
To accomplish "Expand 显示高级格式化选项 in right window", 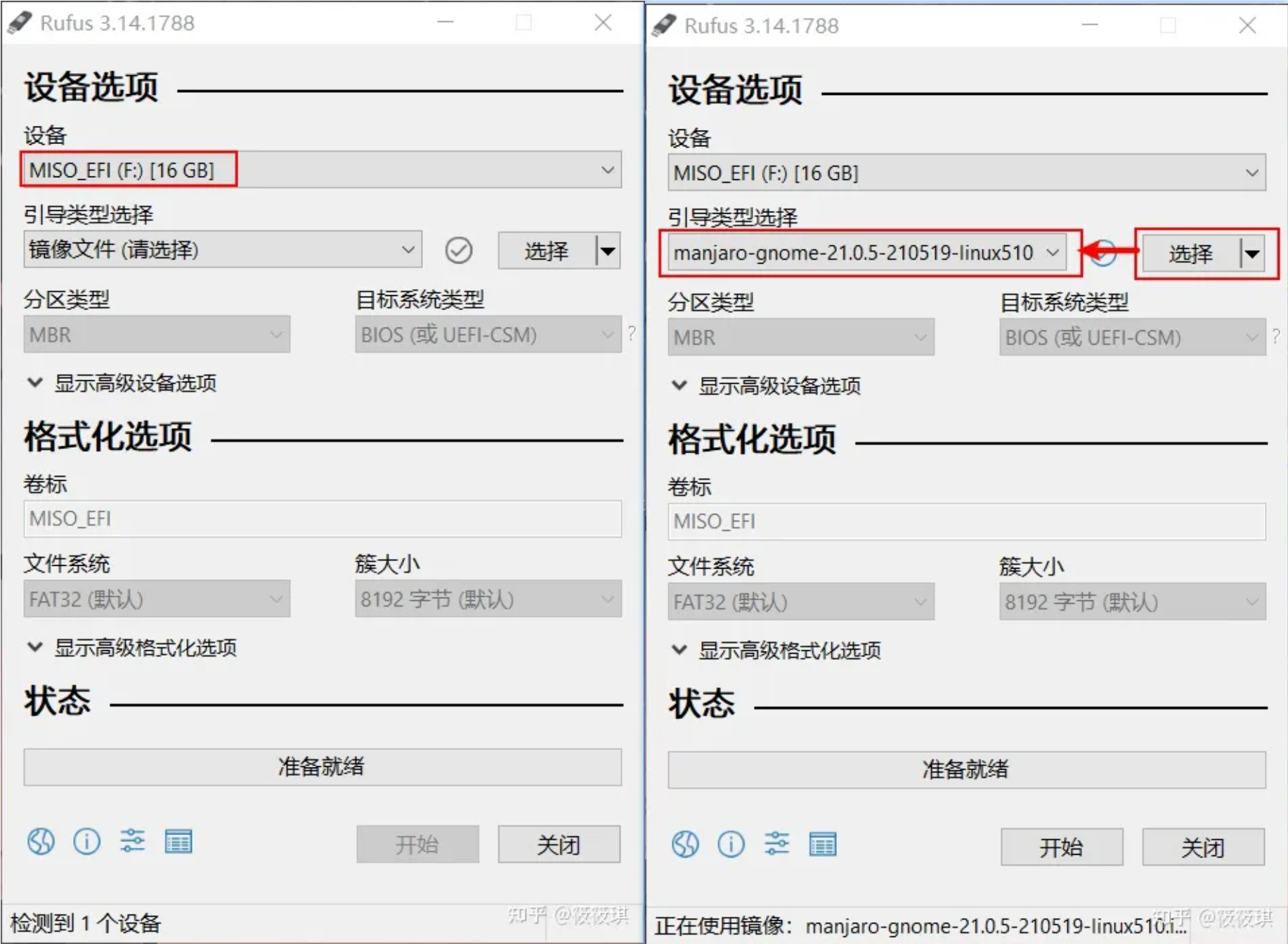I will point(776,650).
